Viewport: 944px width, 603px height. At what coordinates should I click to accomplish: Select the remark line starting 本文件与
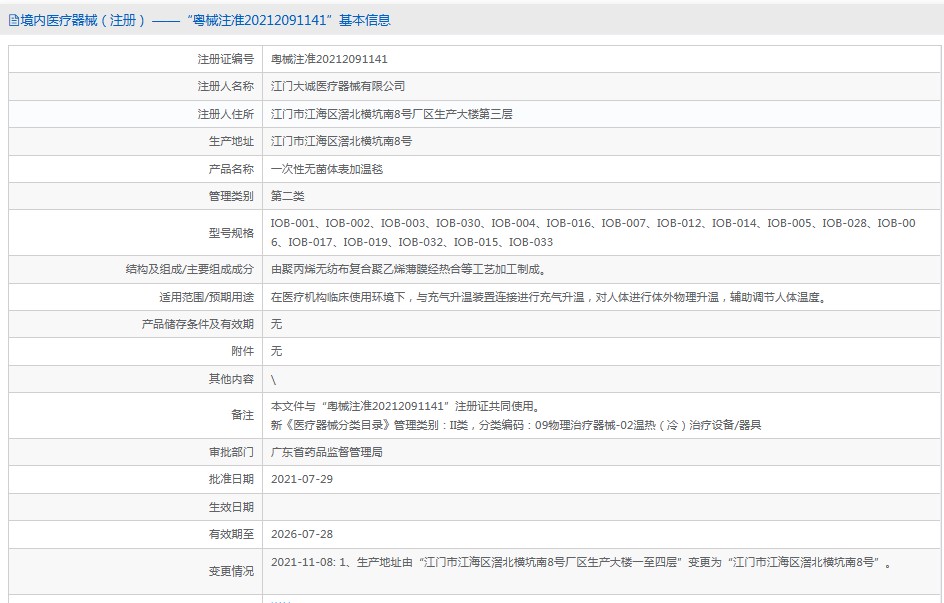[406, 406]
